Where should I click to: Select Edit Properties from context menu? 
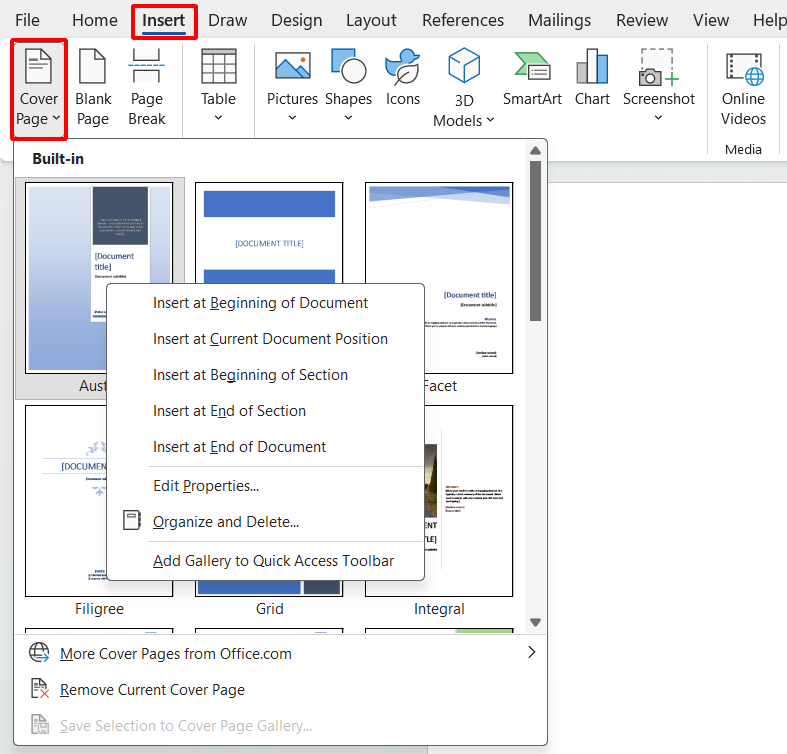coord(205,486)
